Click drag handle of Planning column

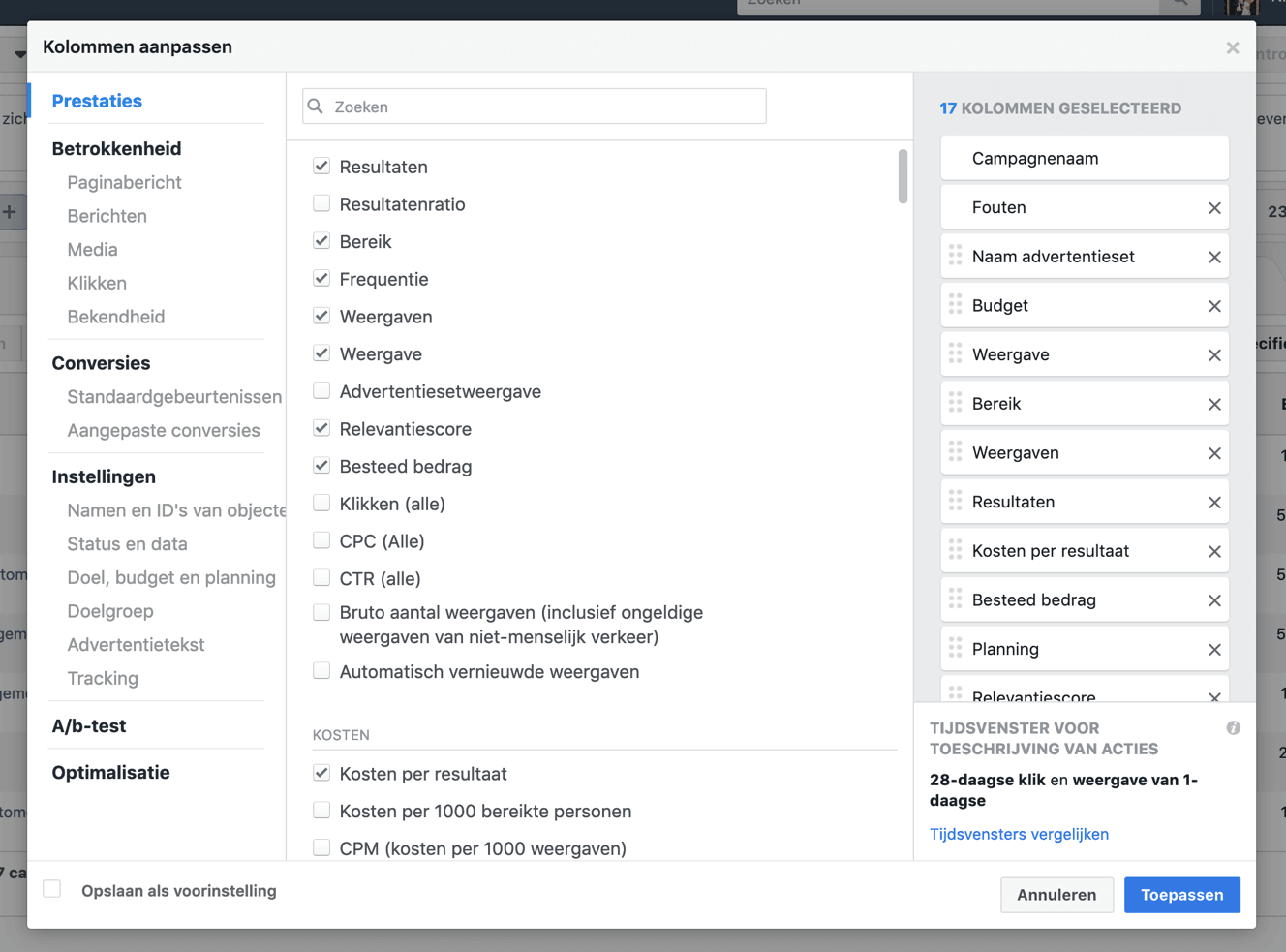956,647
